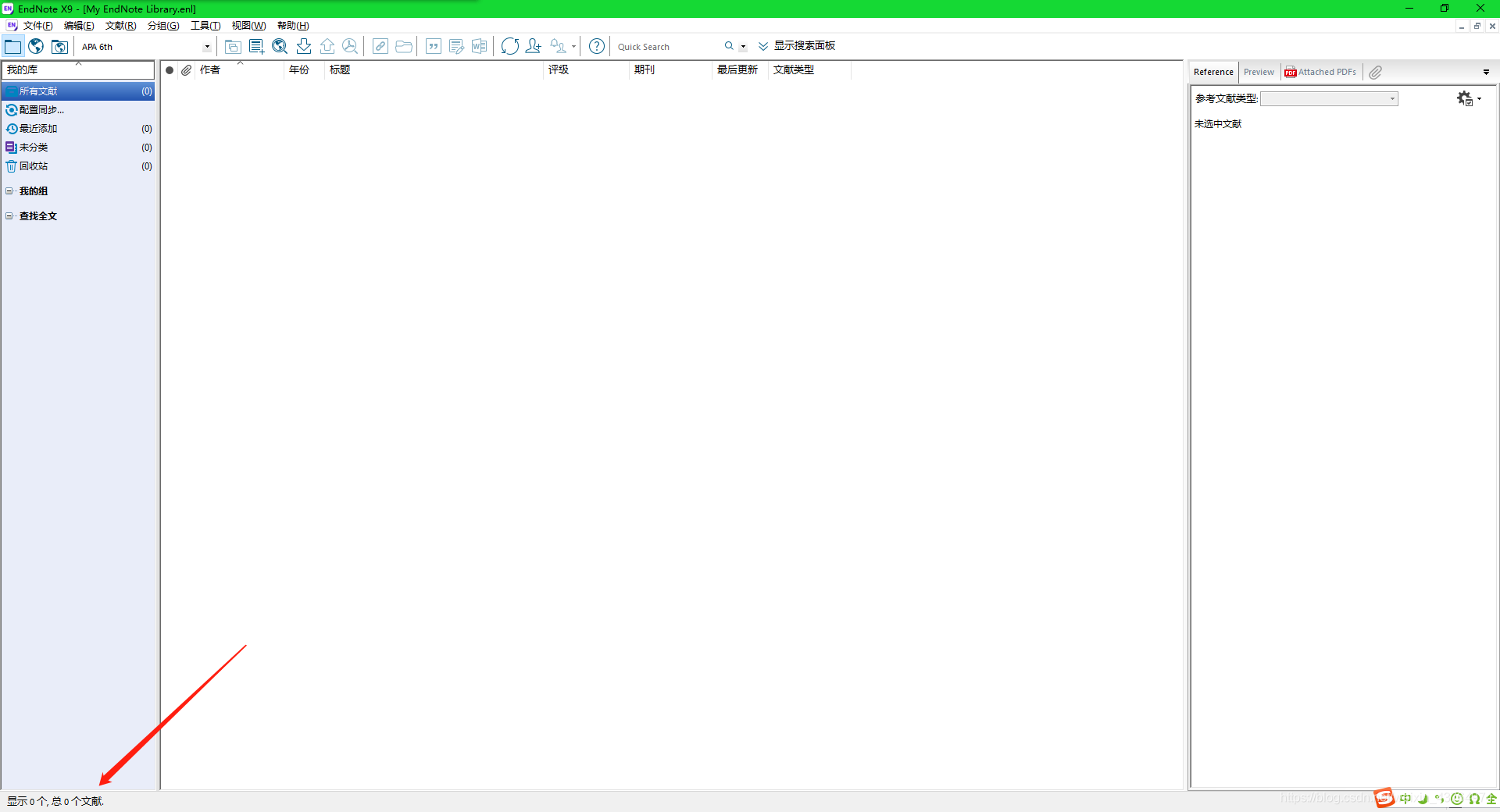Screen dimensions: 1500x812
Task: Collapse 我的组 group set
Action: coord(9,191)
